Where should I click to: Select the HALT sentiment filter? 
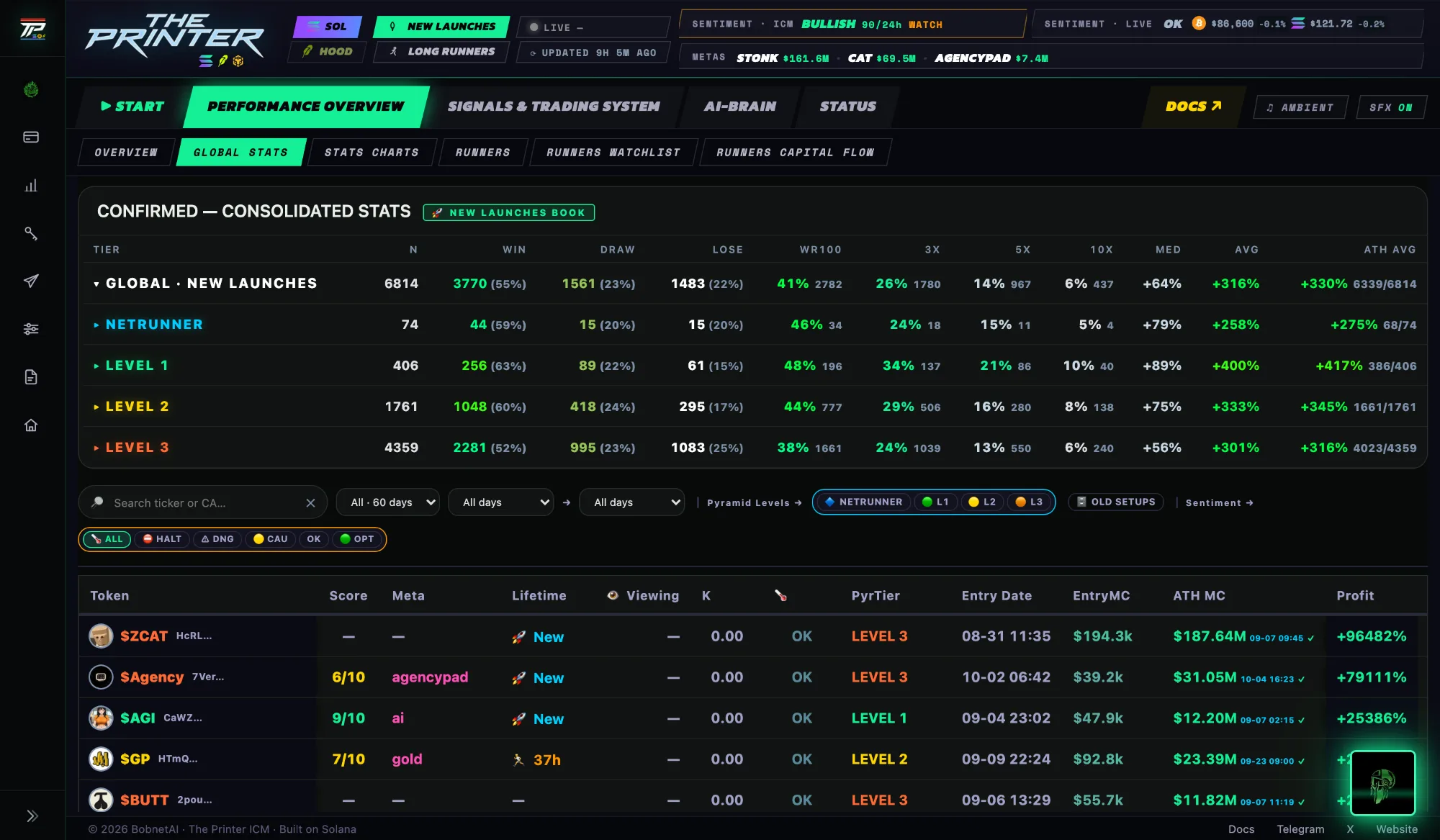pos(162,539)
